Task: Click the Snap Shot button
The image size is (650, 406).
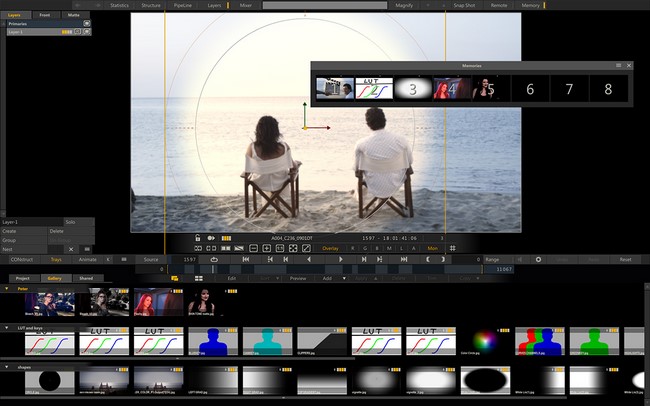Action: coord(463,5)
